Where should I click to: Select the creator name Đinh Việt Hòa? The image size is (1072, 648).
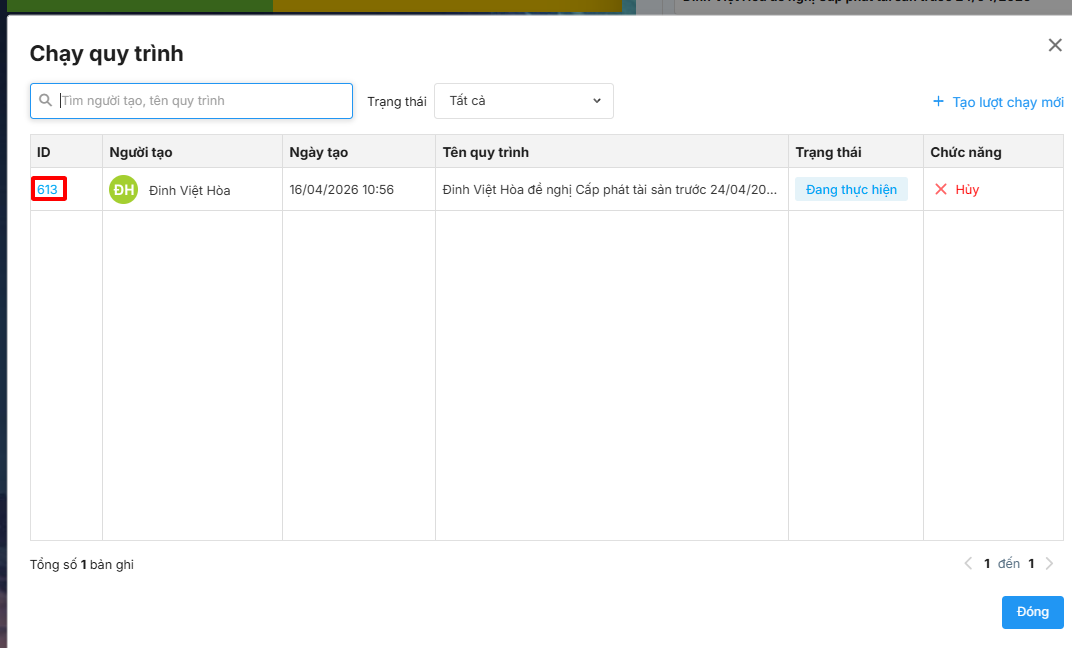click(189, 190)
